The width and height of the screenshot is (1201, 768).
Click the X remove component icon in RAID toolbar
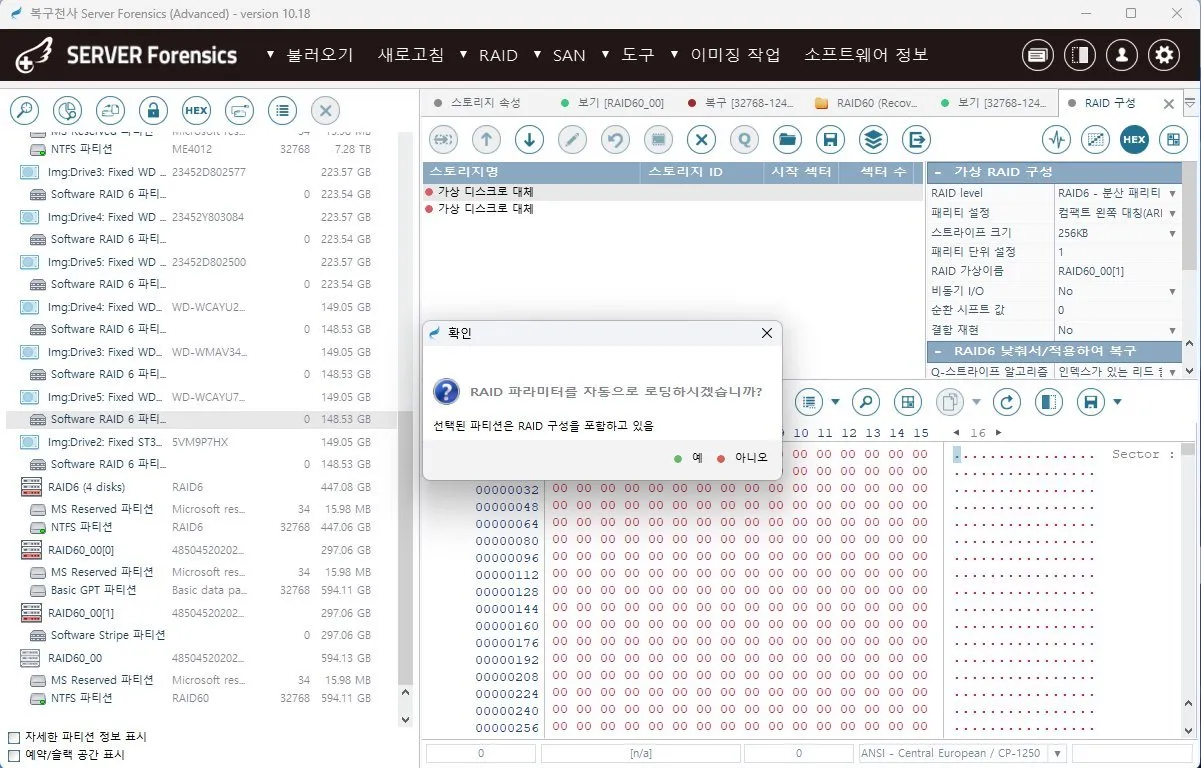click(701, 140)
